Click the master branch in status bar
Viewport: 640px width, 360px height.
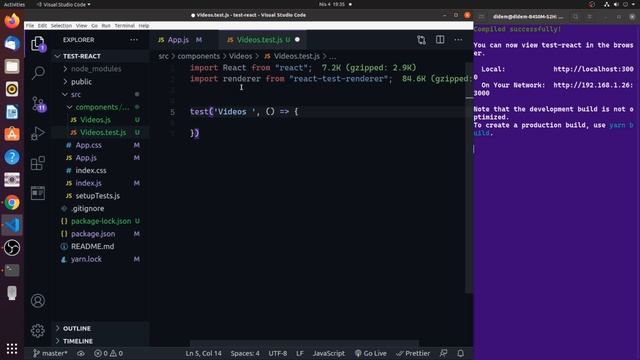(x=50, y=353)
